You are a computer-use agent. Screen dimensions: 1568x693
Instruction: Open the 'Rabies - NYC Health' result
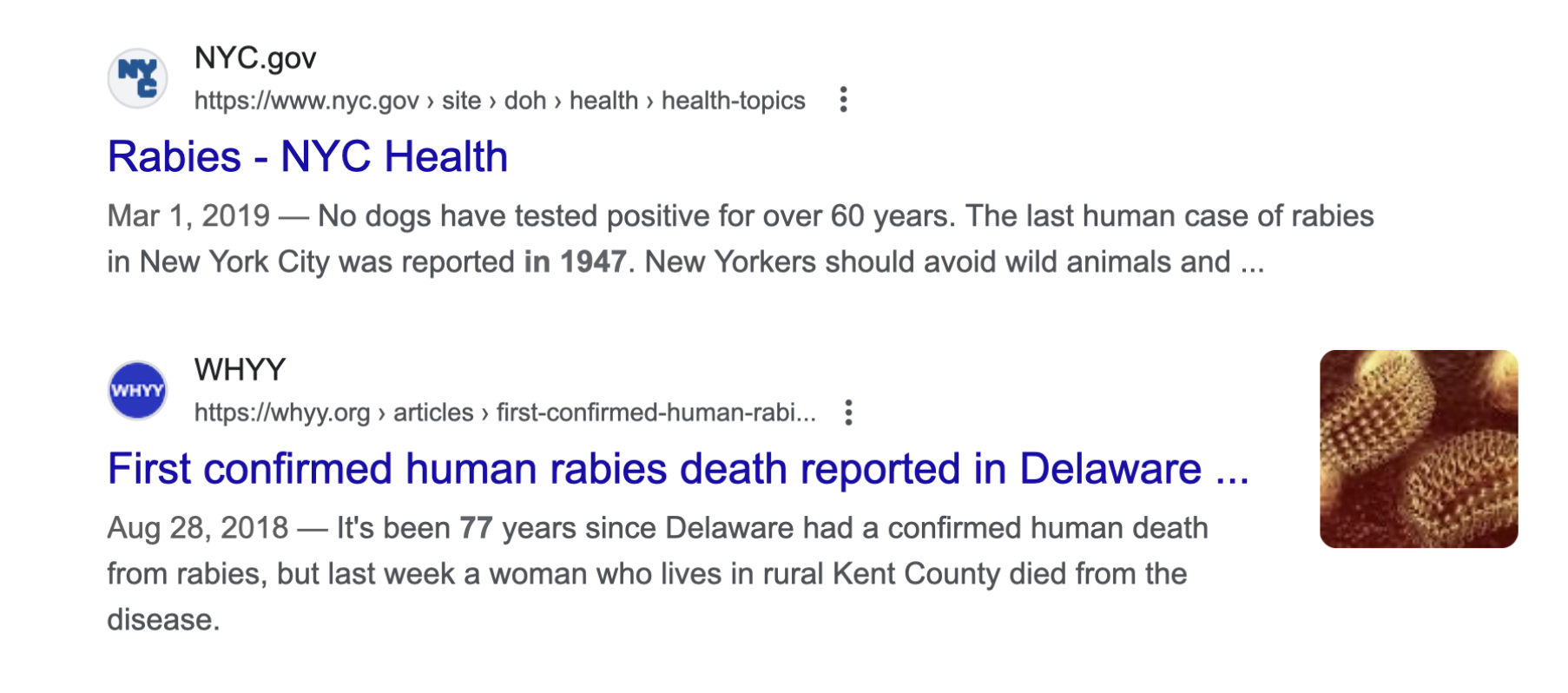pos(307,157)
